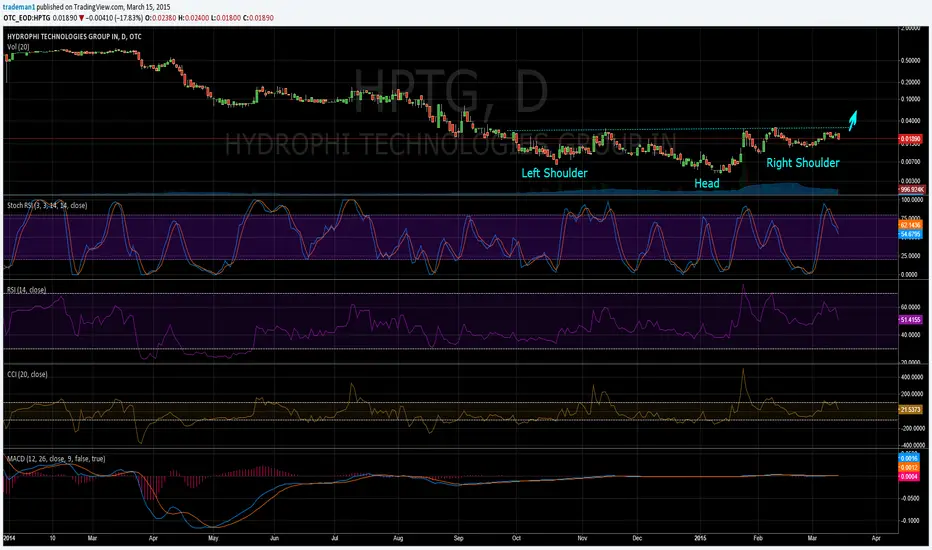Click the Jul label on time axis
This screenshot has width=932, height=550.
click(335, 538)
